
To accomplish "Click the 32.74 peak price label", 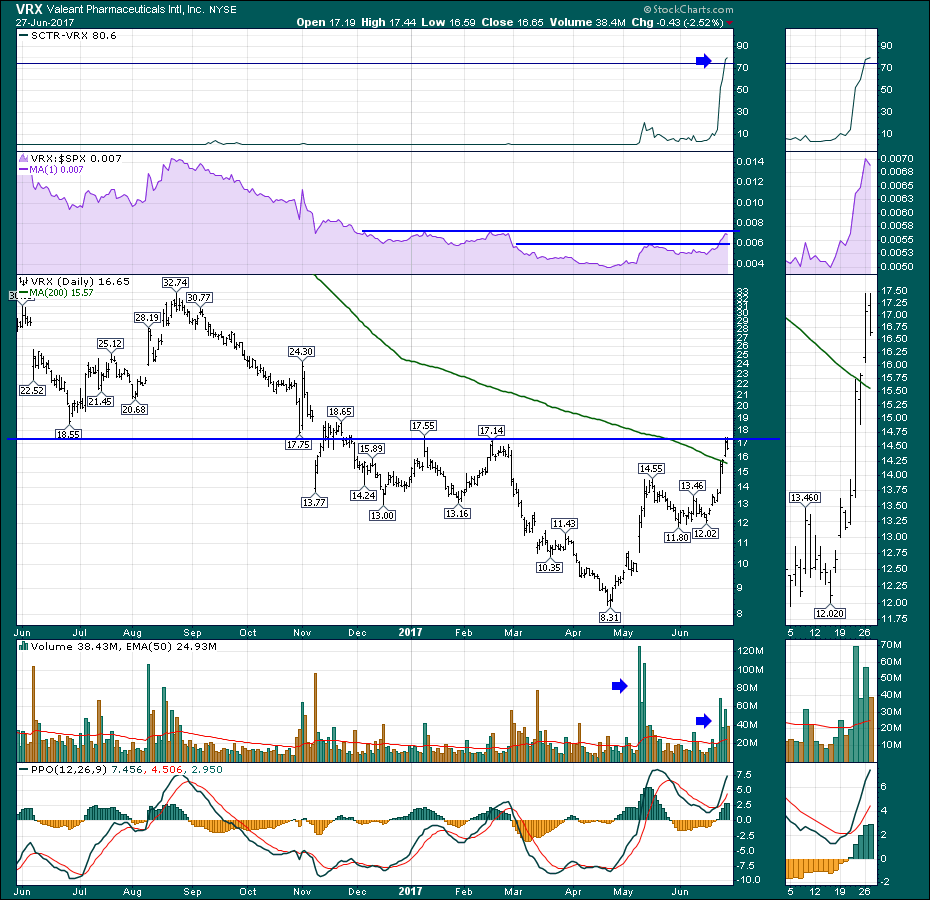I will (175, 282).
